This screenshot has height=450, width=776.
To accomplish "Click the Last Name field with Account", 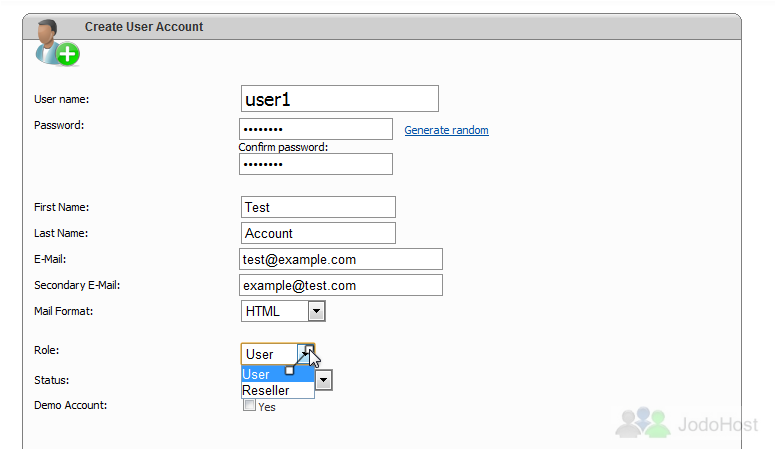I will pyautogui.click(x=318, y=233).
